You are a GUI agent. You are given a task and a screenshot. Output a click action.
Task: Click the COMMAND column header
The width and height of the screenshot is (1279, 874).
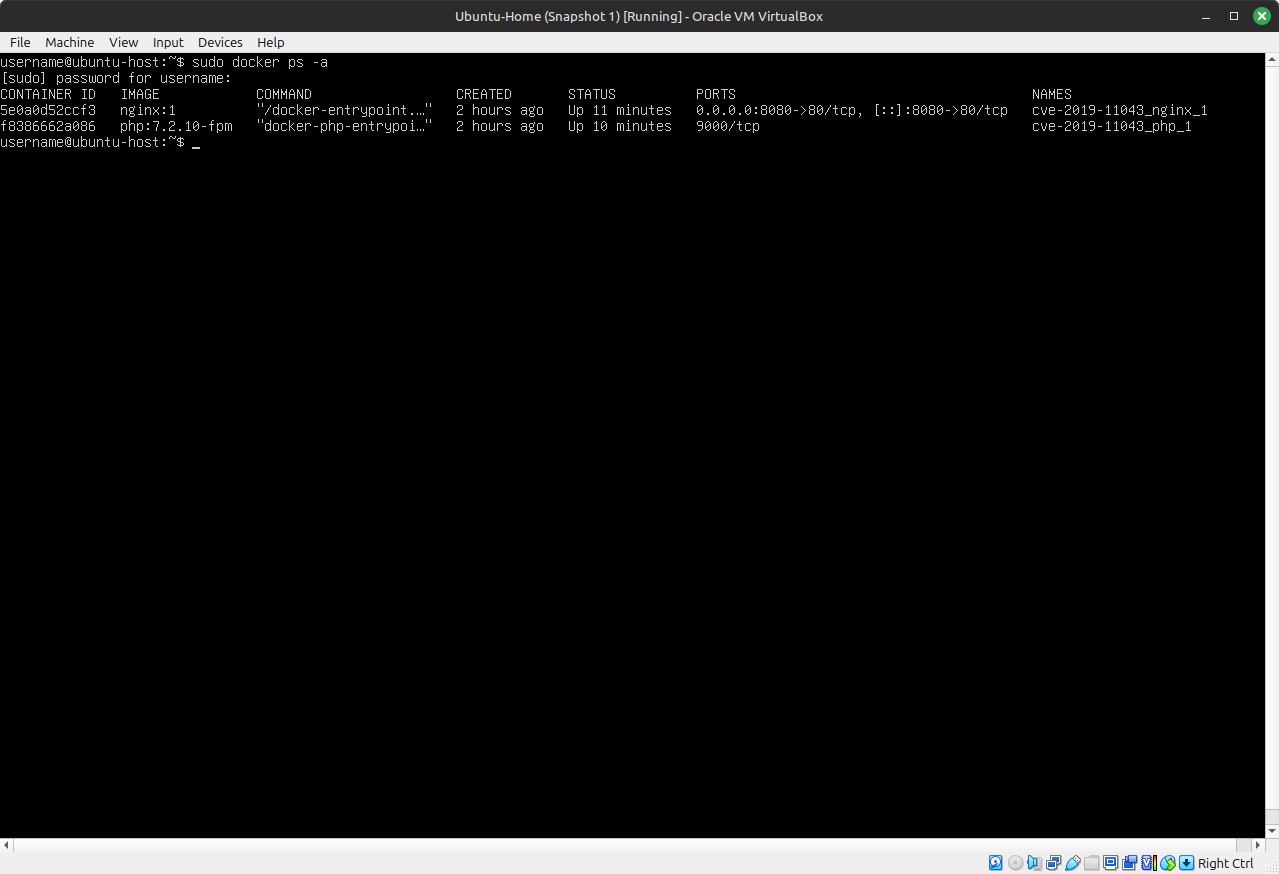click(x=284, y=94)
